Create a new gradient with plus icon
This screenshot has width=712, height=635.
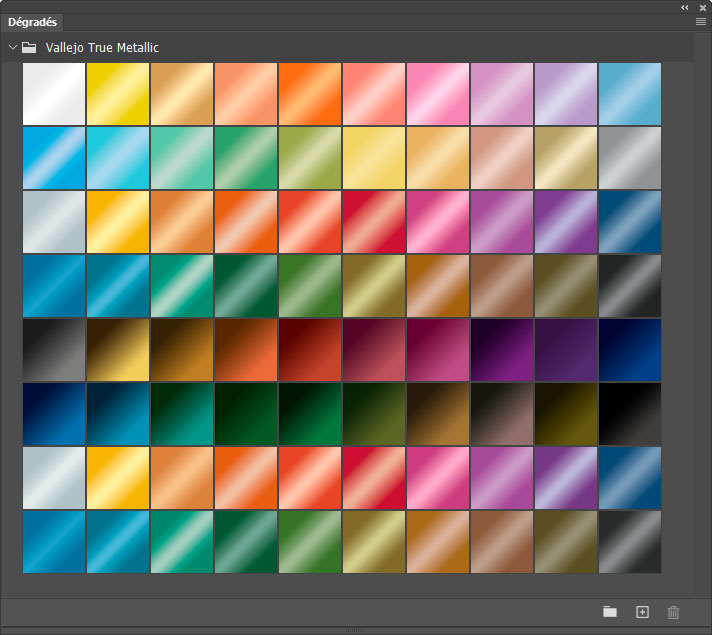coord(642,612)
